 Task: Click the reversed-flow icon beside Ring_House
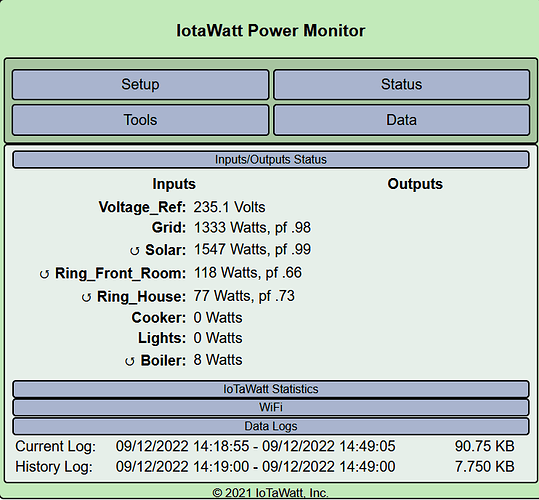pos(86,297)
